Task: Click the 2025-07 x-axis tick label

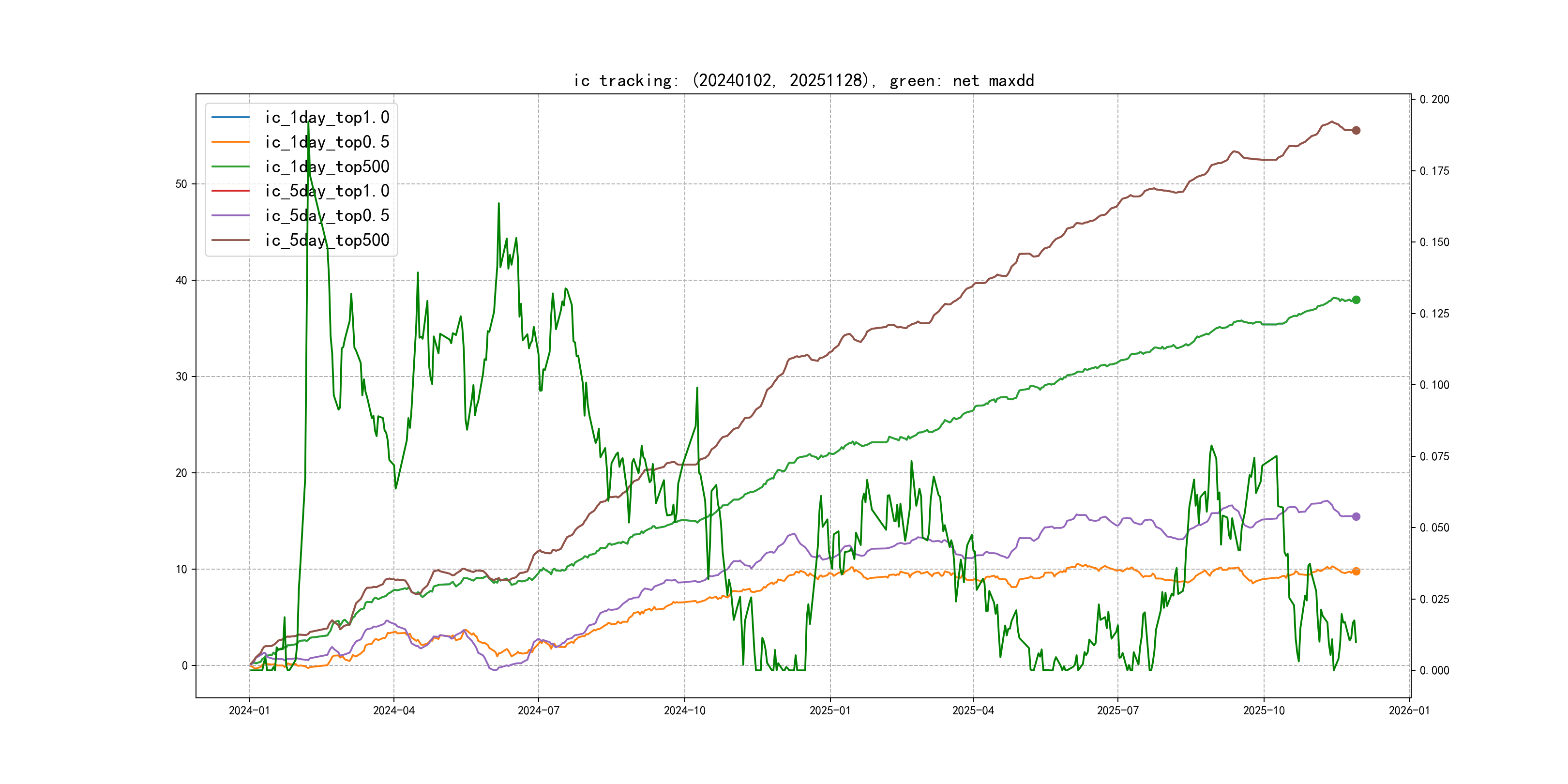Action: (x=1117, y=710)
